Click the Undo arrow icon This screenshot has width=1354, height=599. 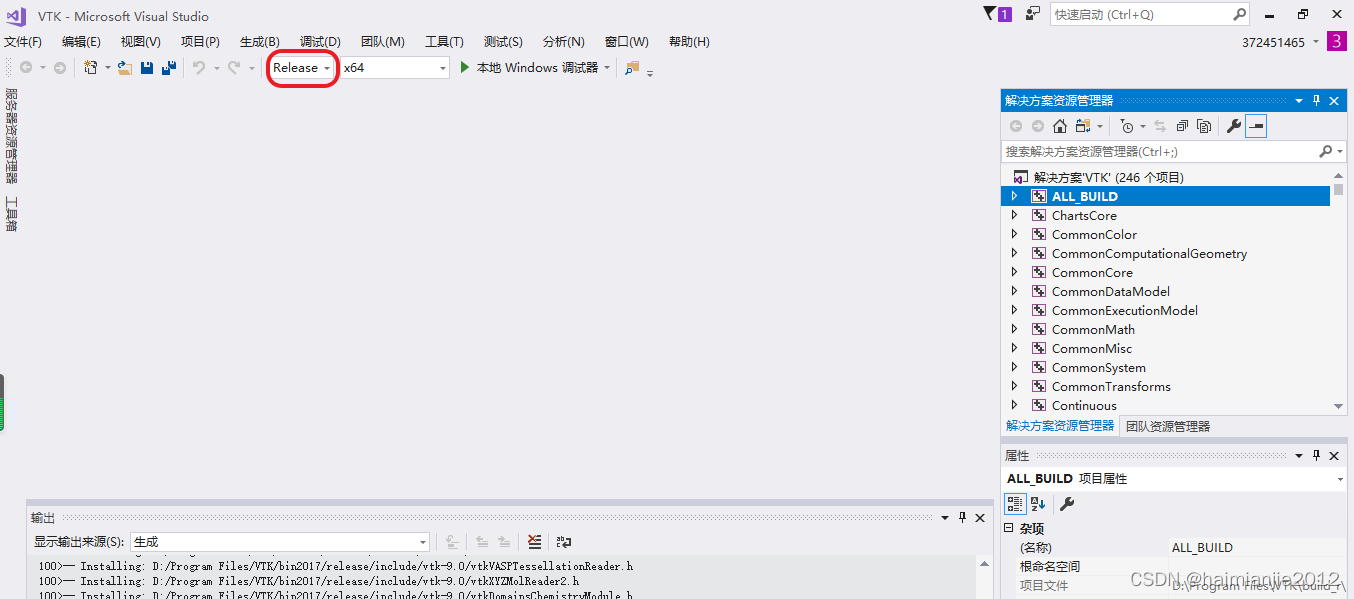199,68
